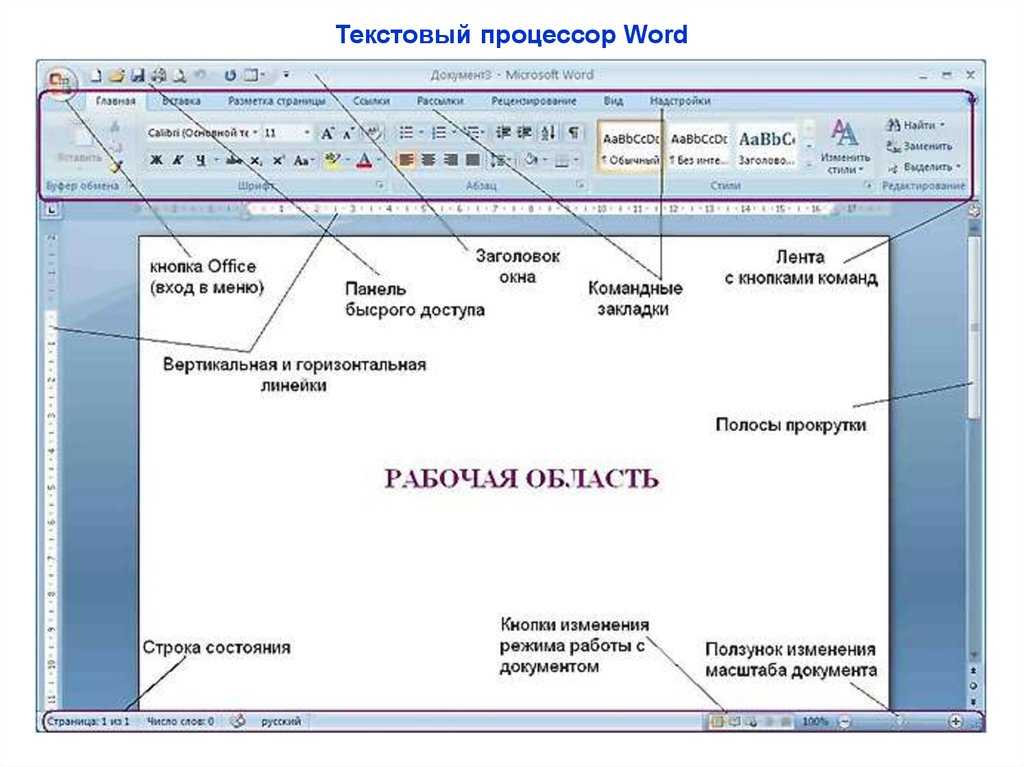This screenshot has height=767, width=1024.
Task: Save the document with the floppy disk icon
Action: coord(137,76)
